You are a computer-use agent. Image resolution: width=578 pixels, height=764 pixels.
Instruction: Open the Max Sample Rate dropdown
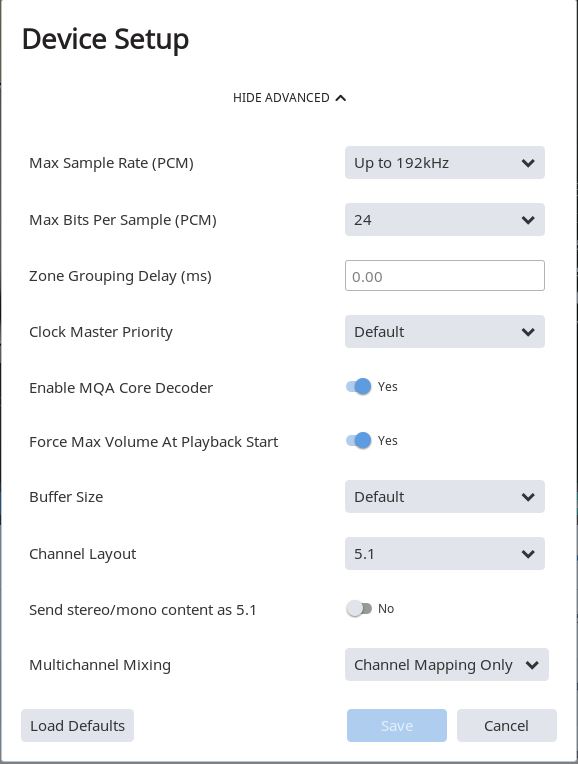pos(444,163)
